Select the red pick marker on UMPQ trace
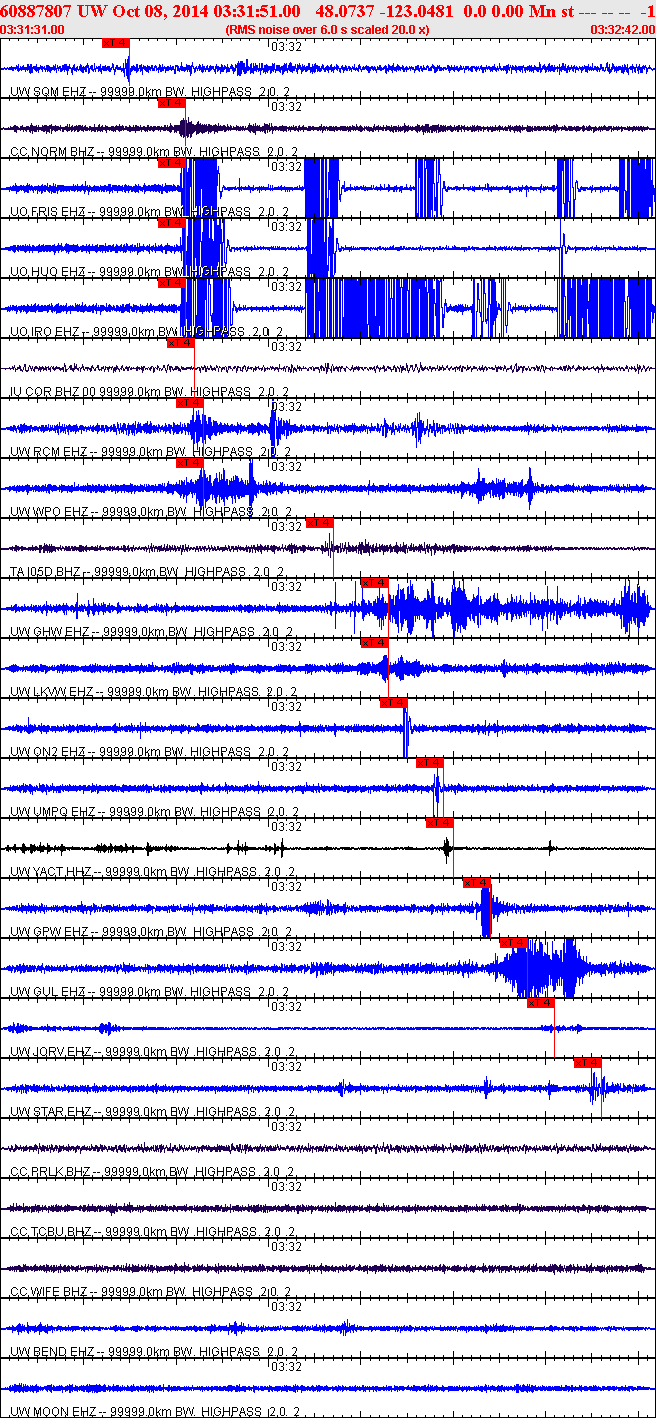Screen dimensions: 656x1418 coord(429,762)
